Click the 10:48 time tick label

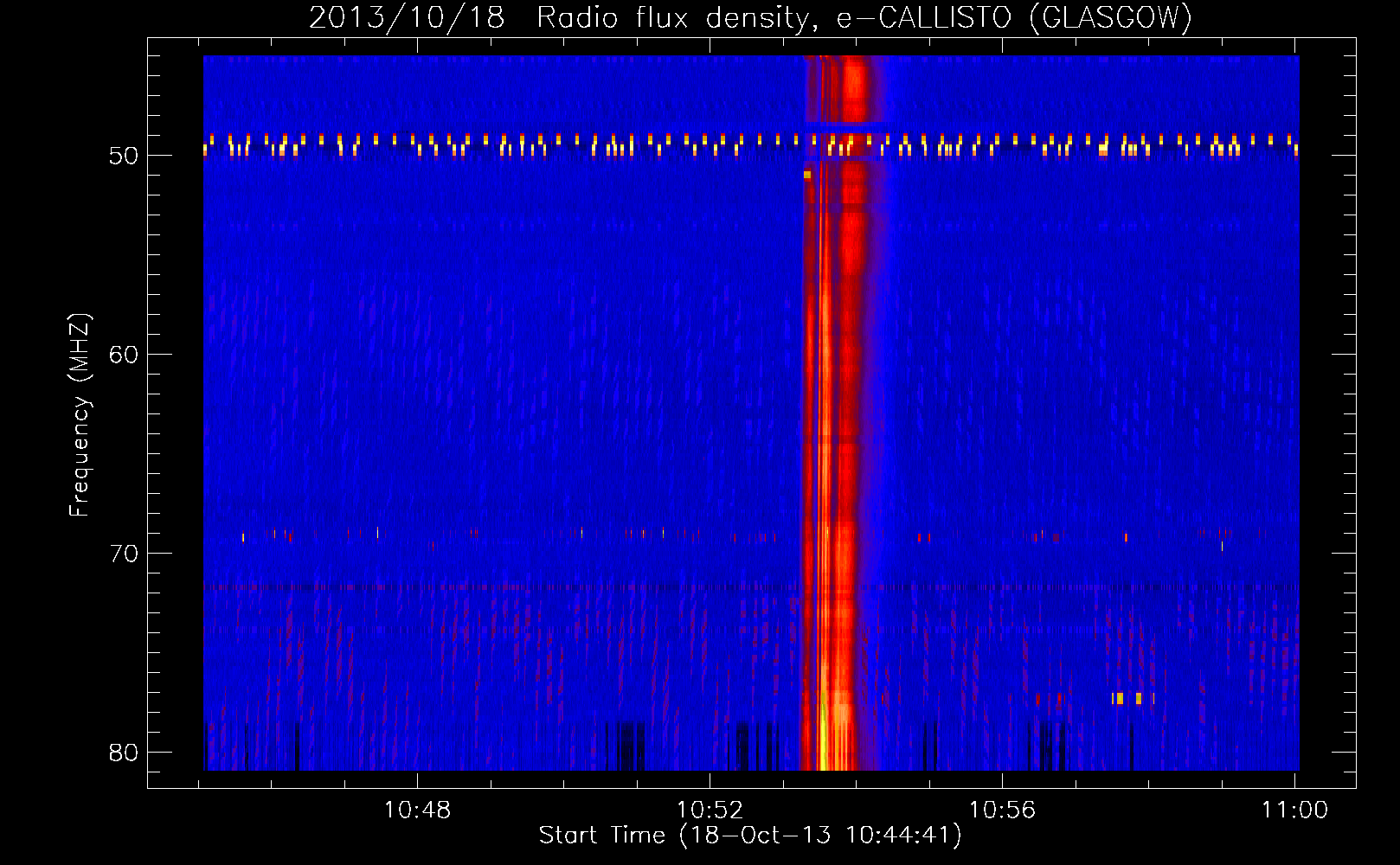[418, 811]
